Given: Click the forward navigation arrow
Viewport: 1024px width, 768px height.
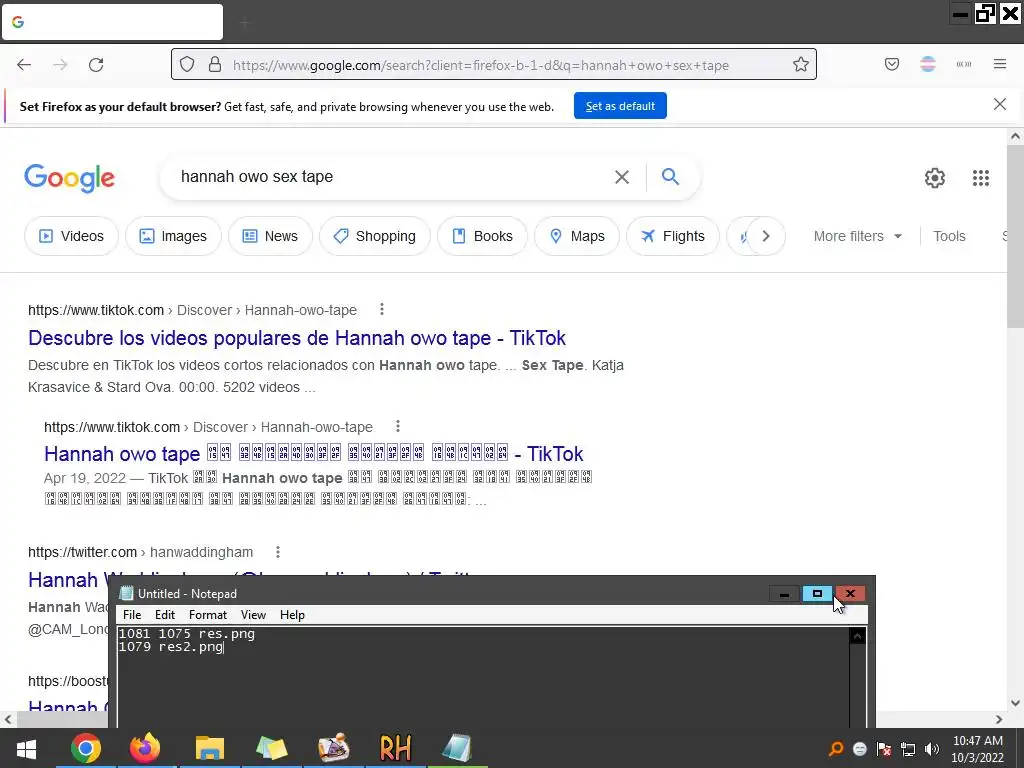Looking at the screenshot, I should 60,65.
